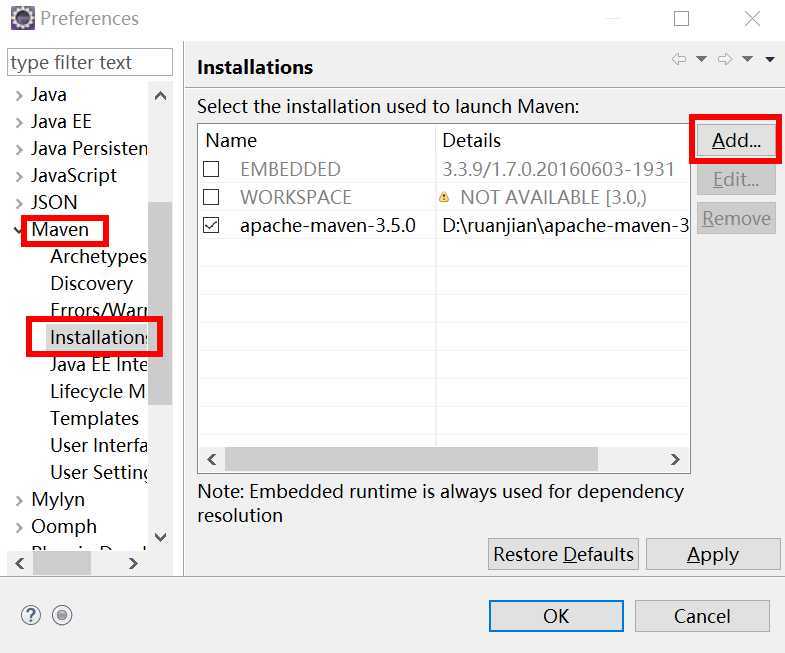Open the User Interface page under Maven
This screenshot has width=785, height=653.
[99, 446]
